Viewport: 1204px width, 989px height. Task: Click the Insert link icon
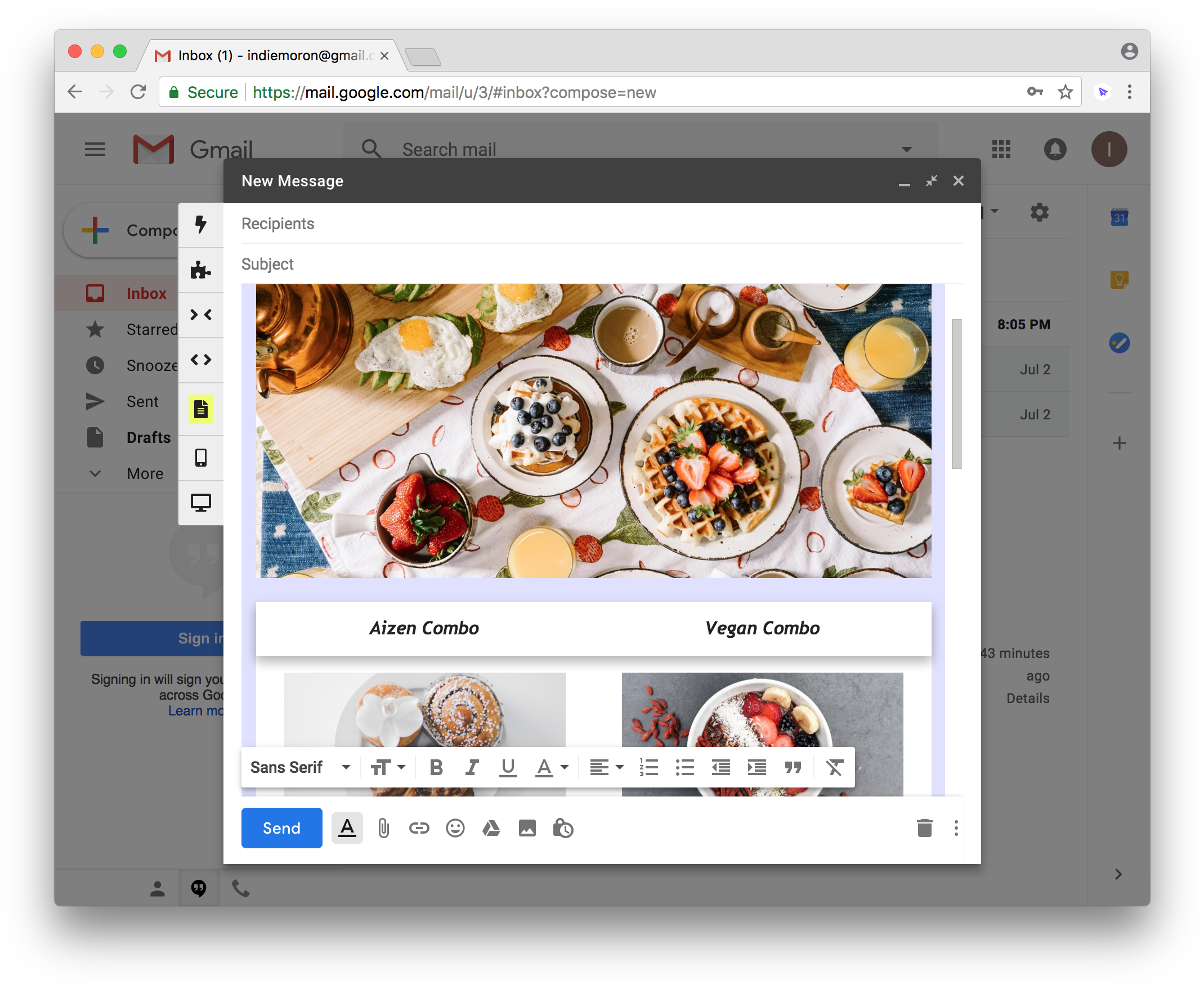pyautogui.click(x=418, y=828)
